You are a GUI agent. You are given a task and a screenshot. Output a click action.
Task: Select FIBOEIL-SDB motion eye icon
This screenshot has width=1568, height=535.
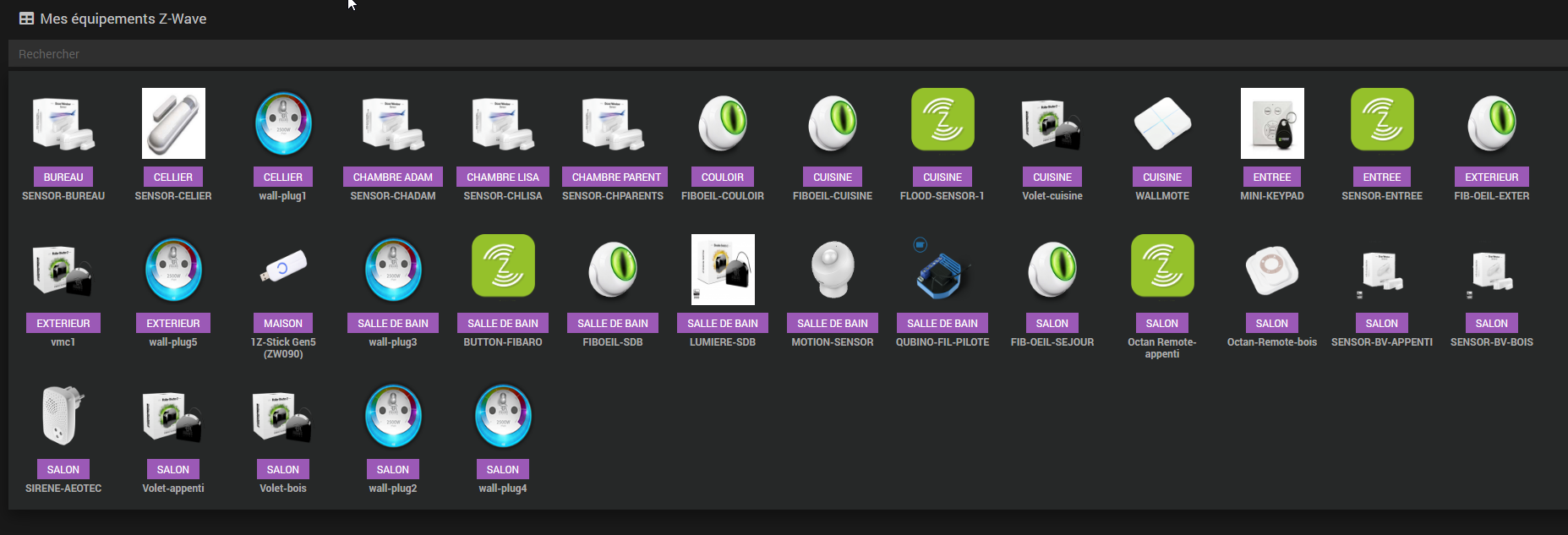click(613, 270)
